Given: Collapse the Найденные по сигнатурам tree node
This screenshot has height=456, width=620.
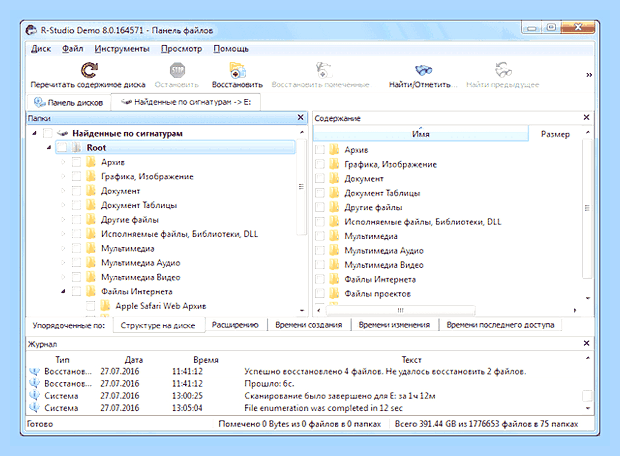Looking at the screenshot, I should (x=34, y=133).
